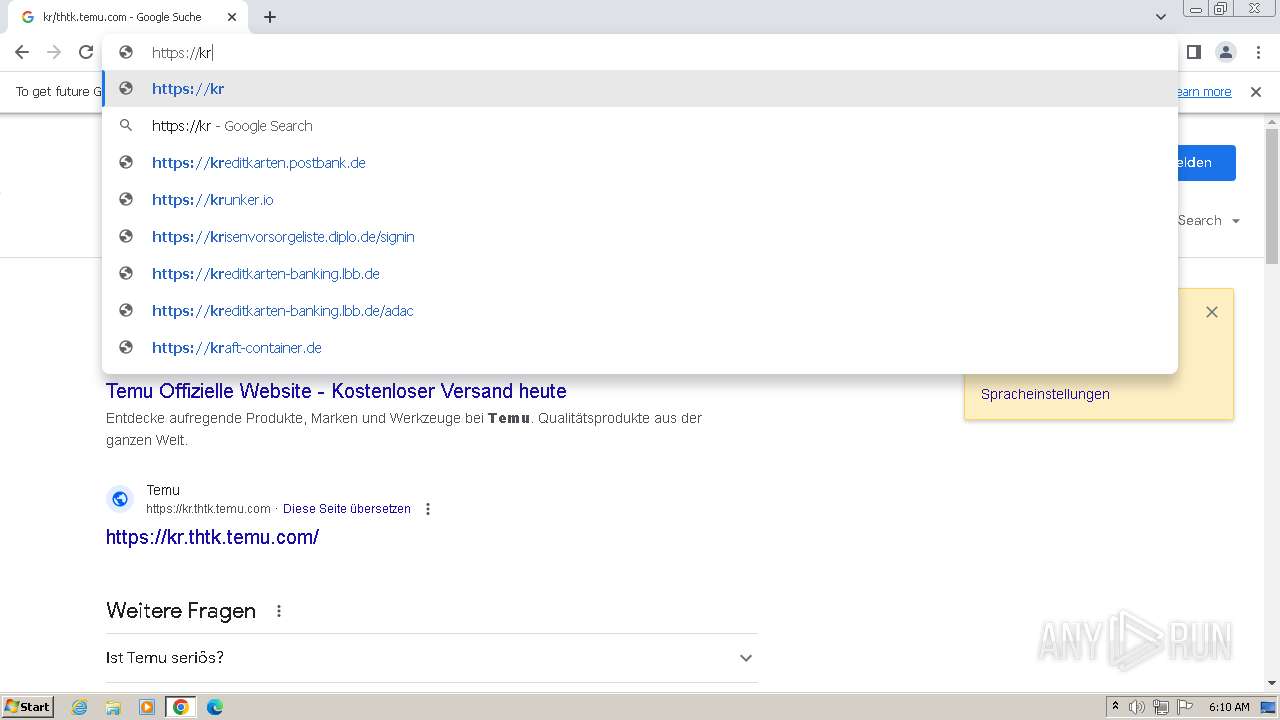Reload the current page

(x=86, y=52)
